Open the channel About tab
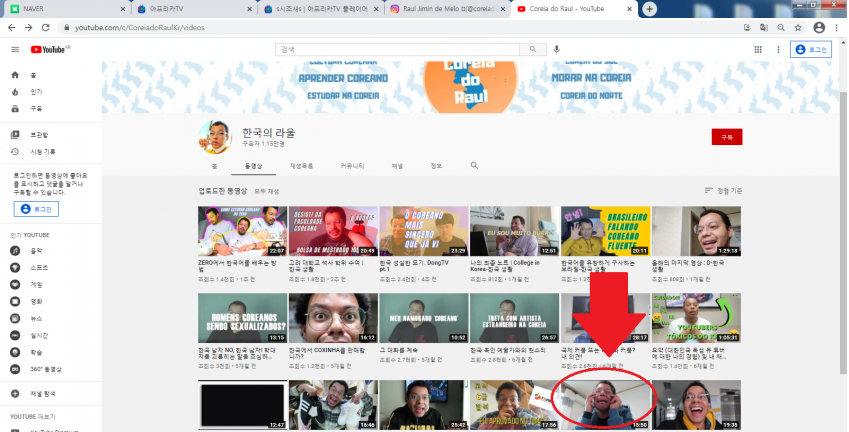The height and width of the screenshot is (432, 849). [436, 166]
